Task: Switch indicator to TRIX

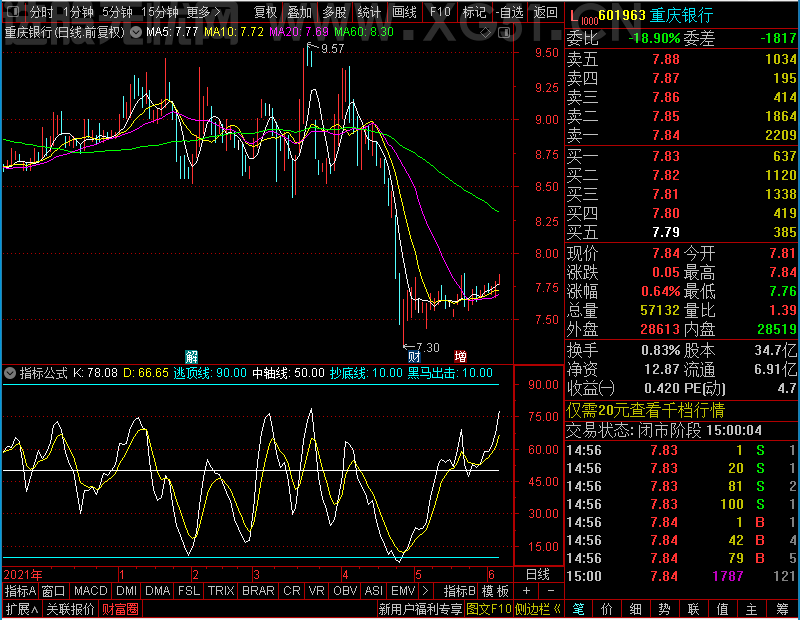Action: (x=221, y=591)
